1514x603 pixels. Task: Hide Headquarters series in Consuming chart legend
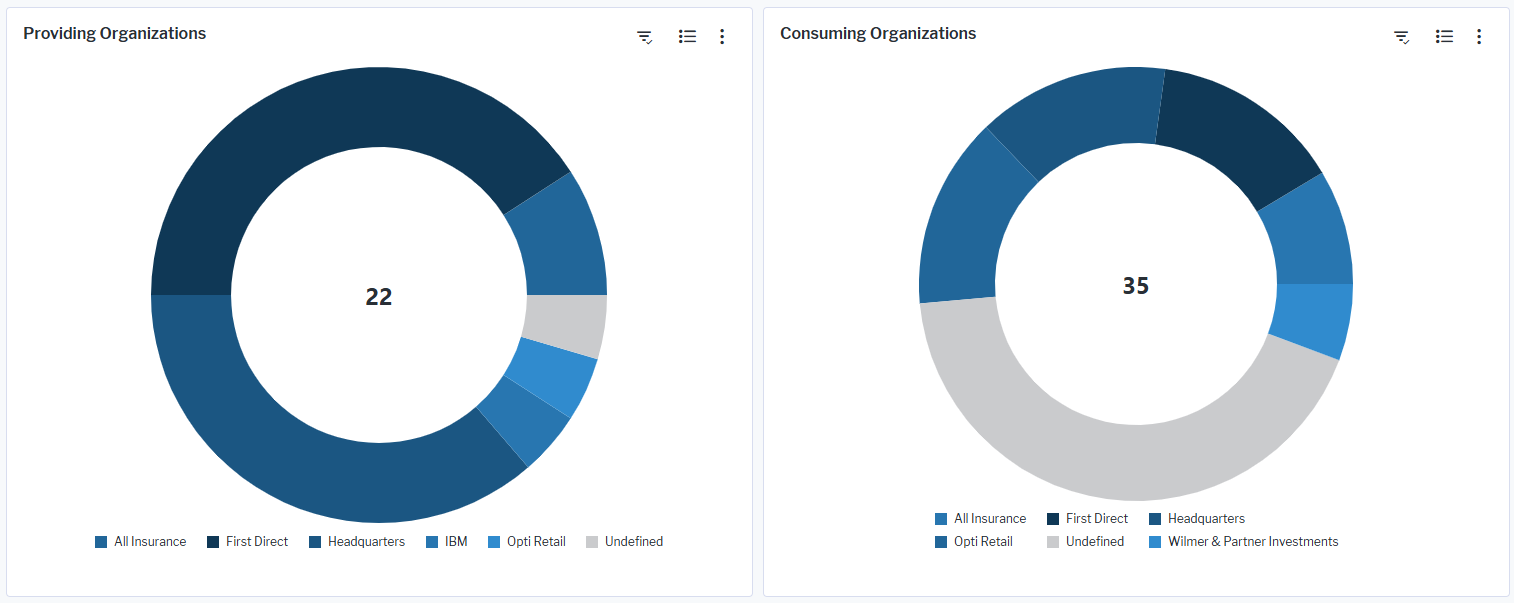point(1206,519)
